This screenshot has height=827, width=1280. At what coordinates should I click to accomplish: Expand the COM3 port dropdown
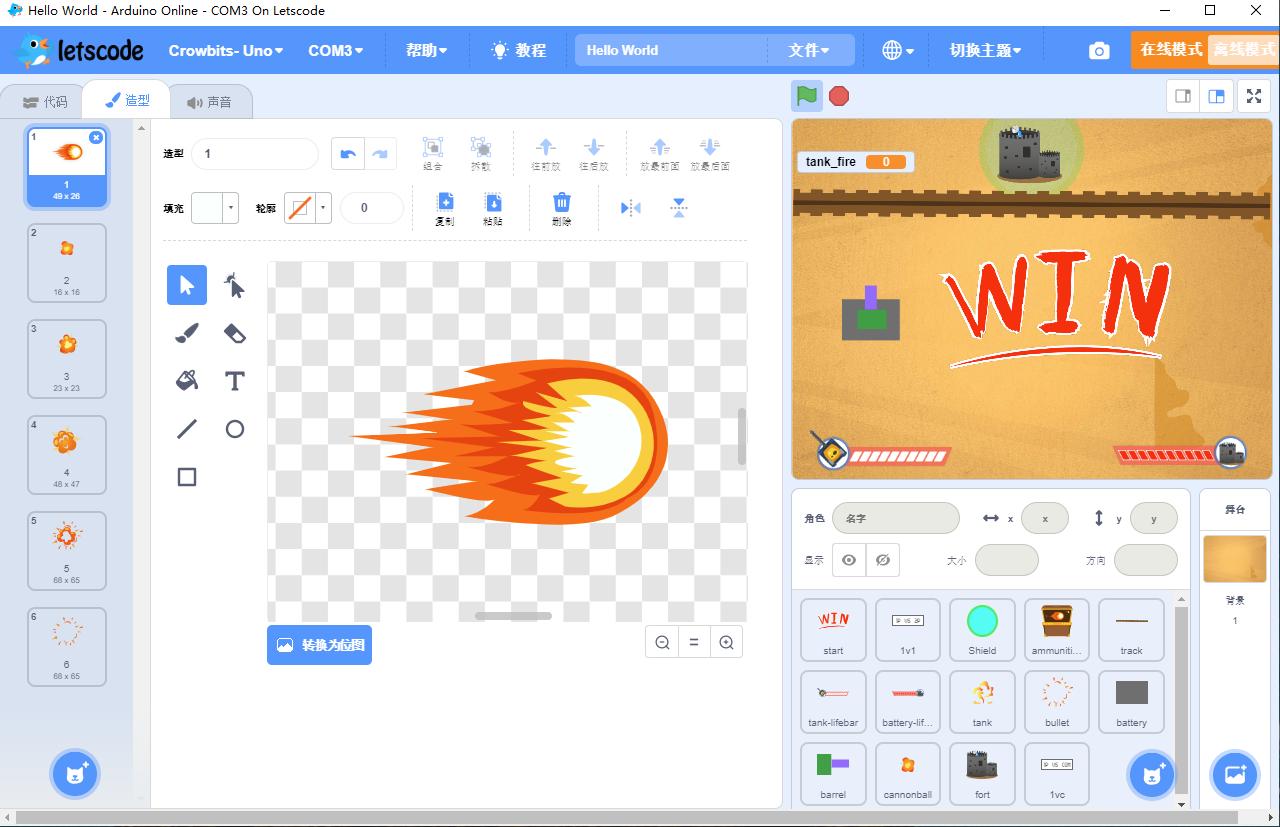pyautogui.click(x=335, y=50)
